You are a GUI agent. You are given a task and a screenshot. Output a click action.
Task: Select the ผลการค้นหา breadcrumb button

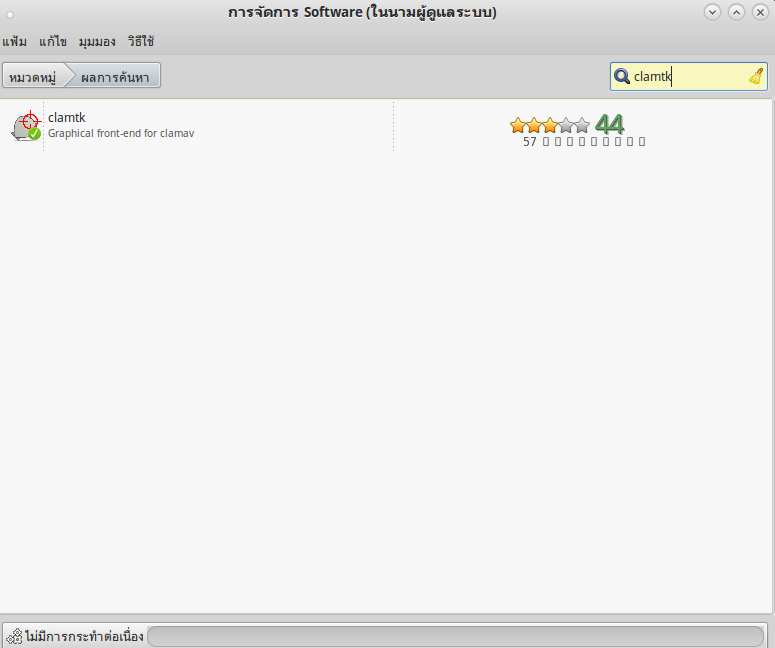[x=115, y=76]
